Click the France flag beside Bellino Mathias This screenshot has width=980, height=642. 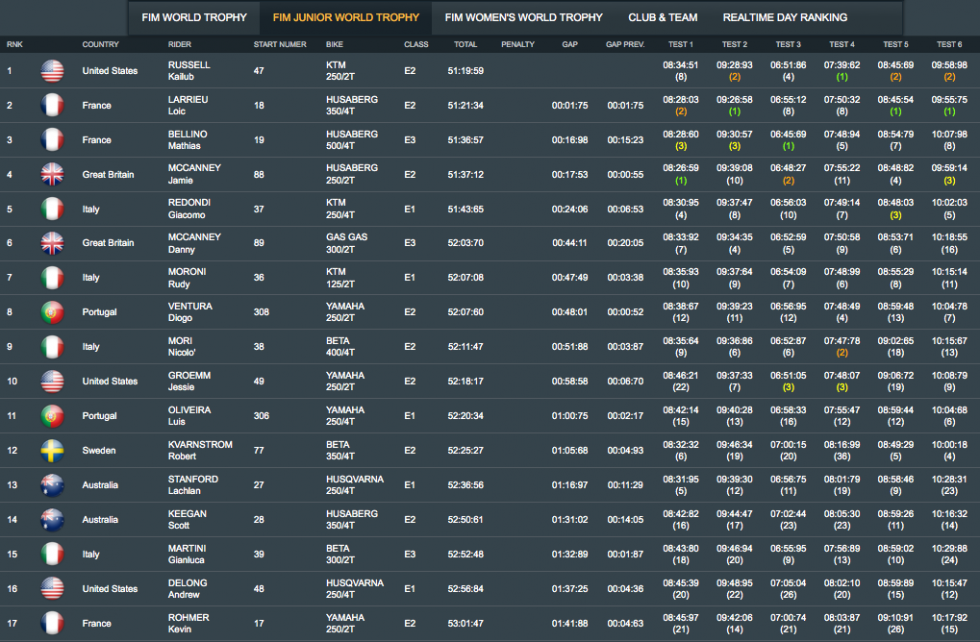pos(52,140)
